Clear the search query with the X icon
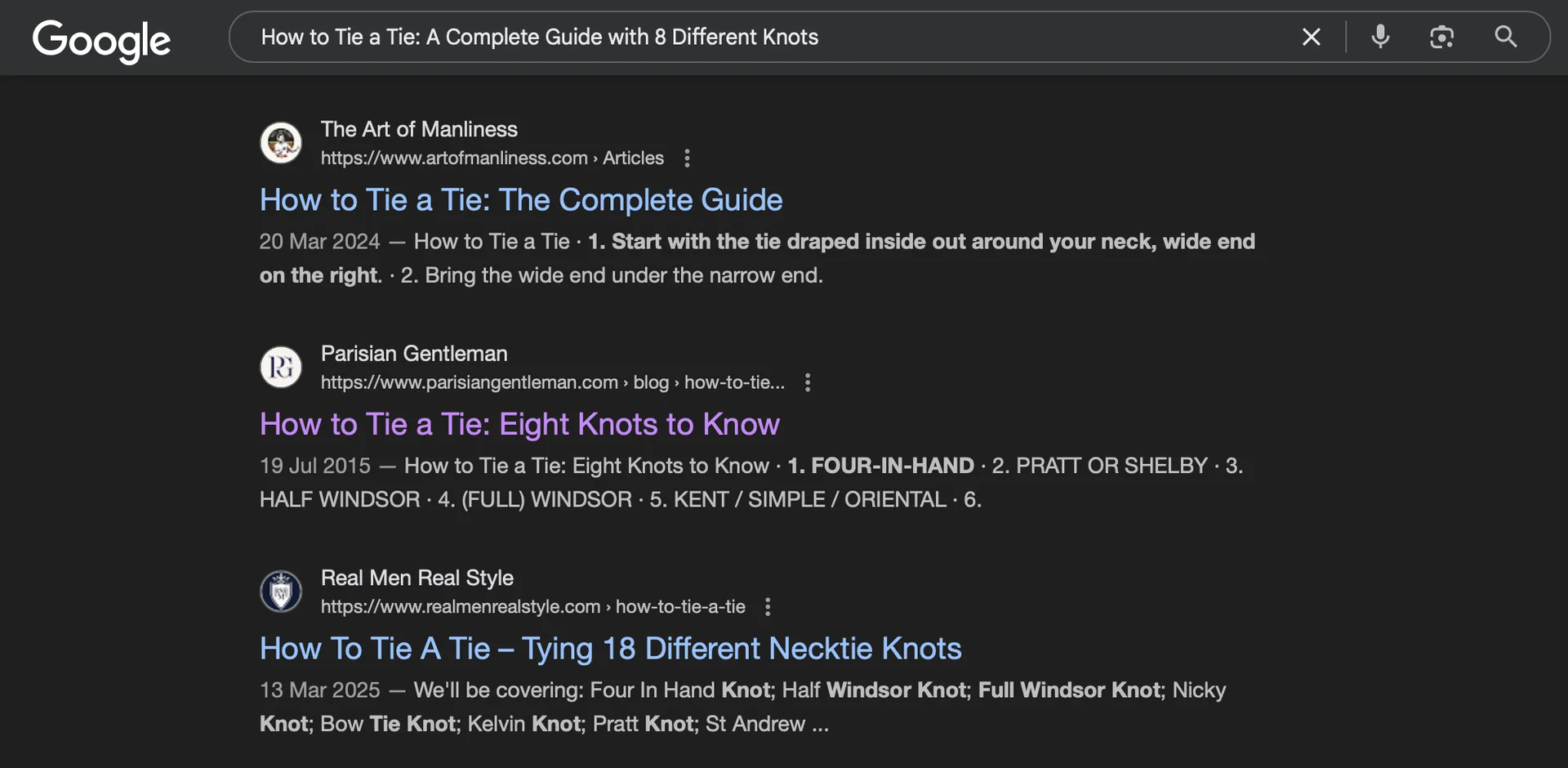1568x768 pixels. pyautogui.click(x=1312, y=37)
